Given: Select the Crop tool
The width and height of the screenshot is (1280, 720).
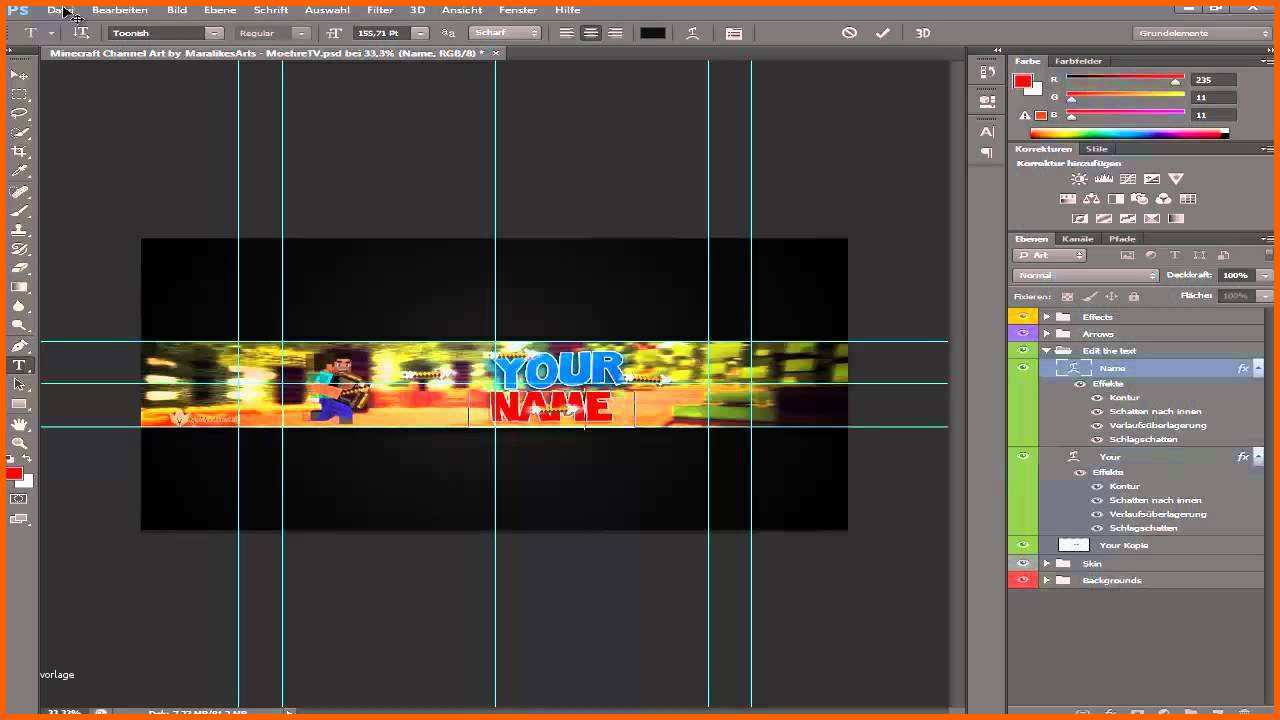Looking at the screenshot, I should (19, 152).
